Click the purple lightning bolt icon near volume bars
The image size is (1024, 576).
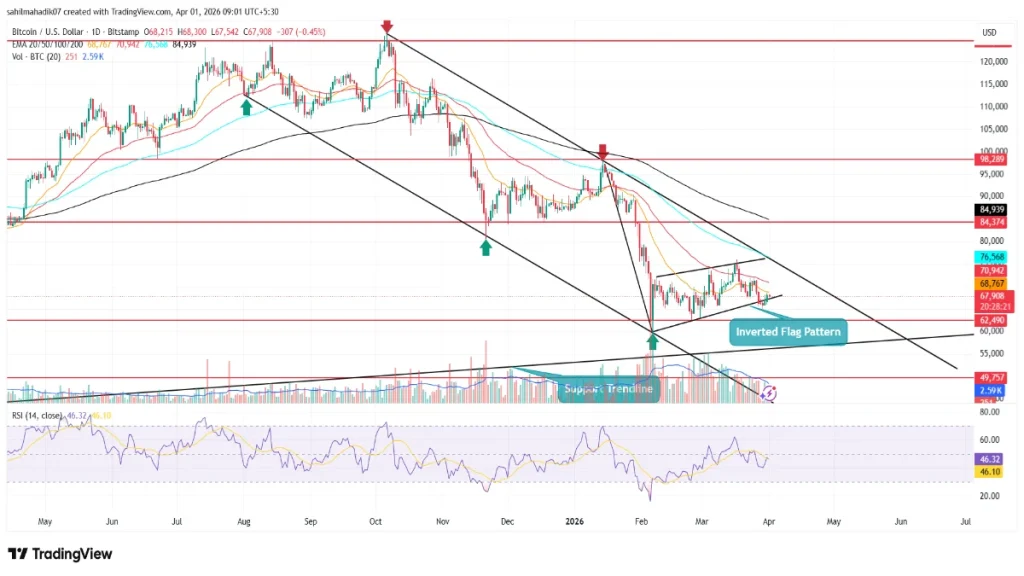click(767, 394)
